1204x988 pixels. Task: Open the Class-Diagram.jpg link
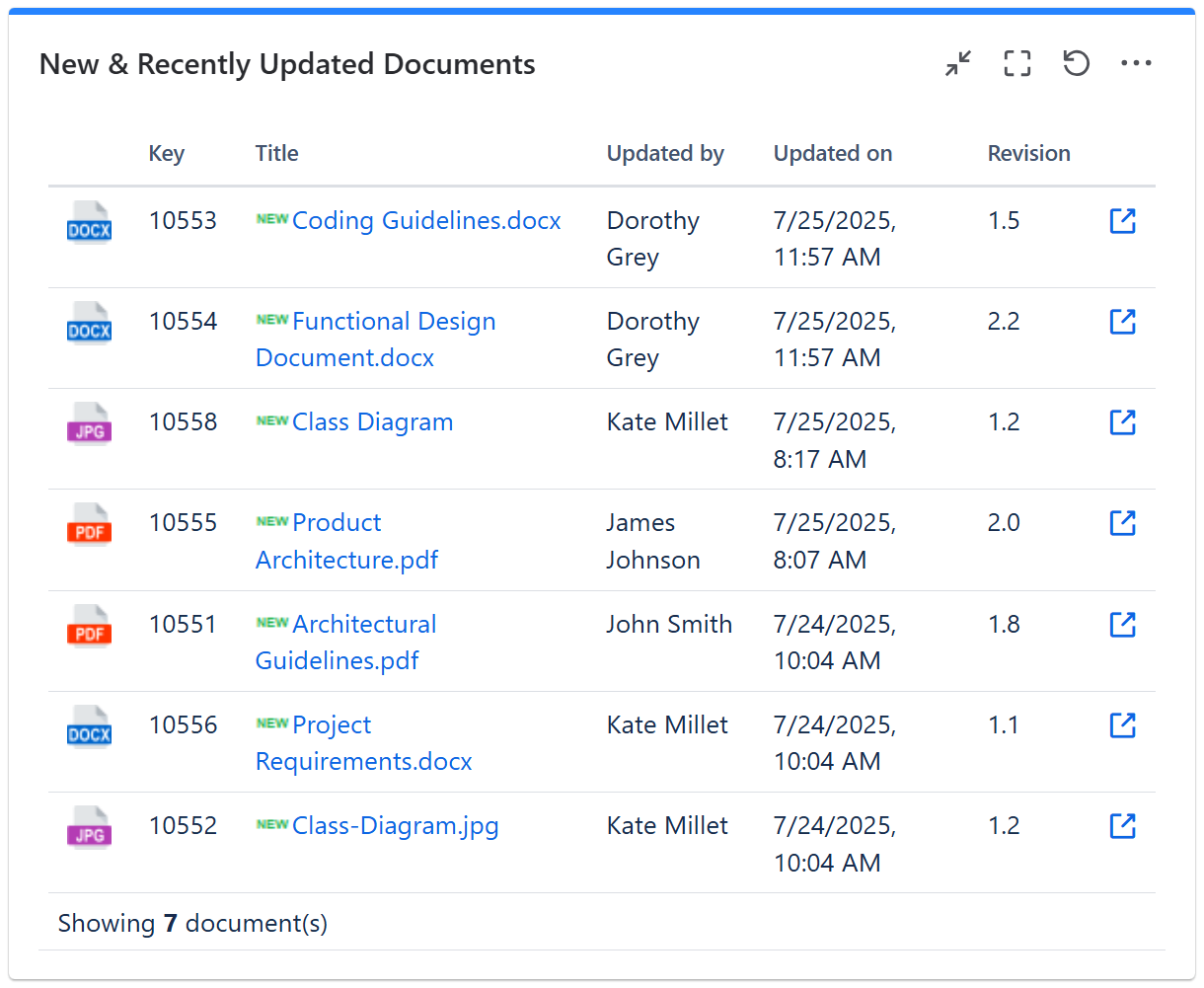pyautogui.click(x=396, y=826)
